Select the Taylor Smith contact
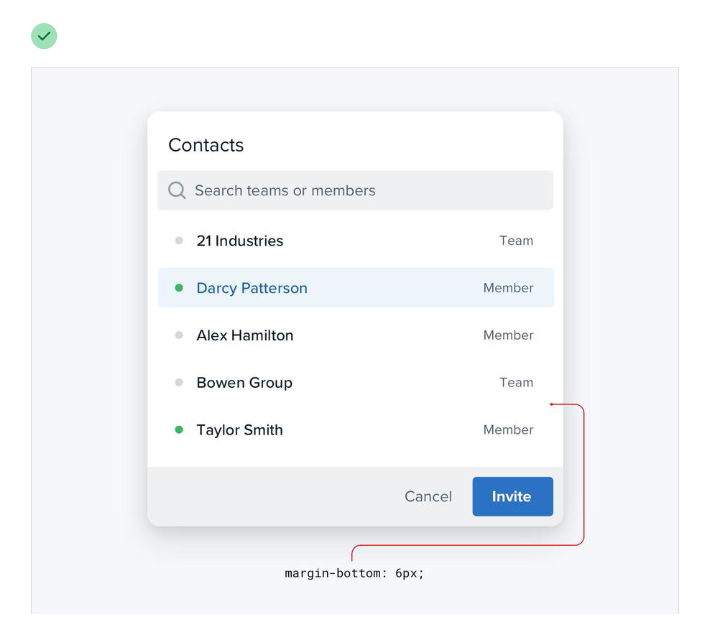Viewport: 714px width, 628px height. pos(240,430)
